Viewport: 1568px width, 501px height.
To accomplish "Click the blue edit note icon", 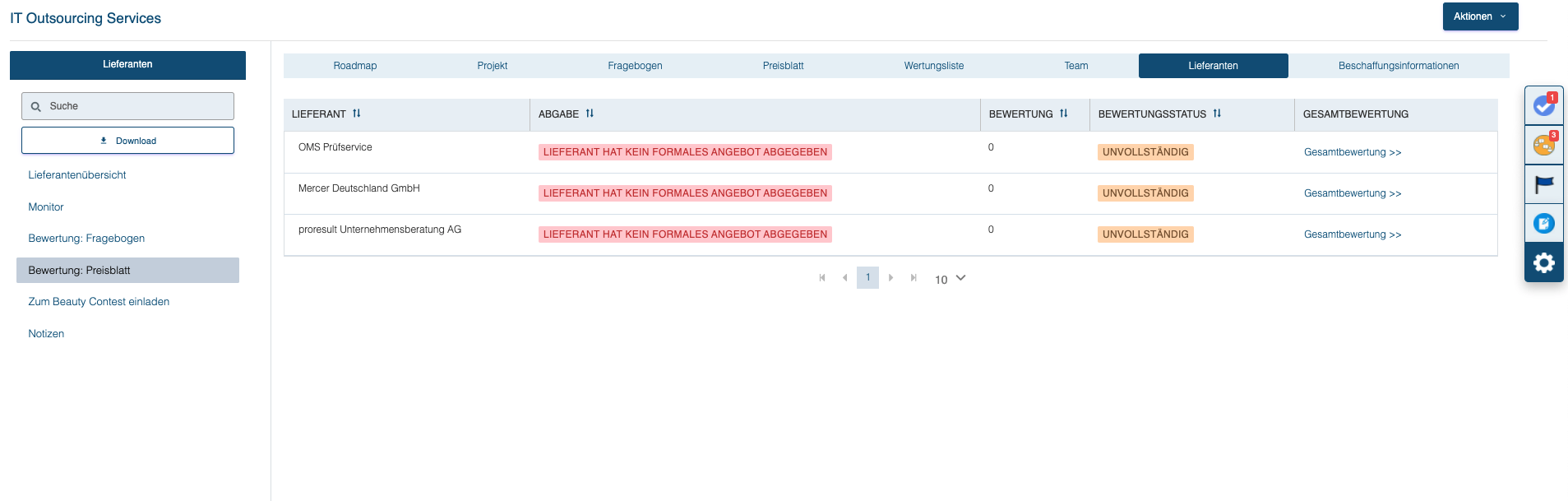I will pos(1543,223).
